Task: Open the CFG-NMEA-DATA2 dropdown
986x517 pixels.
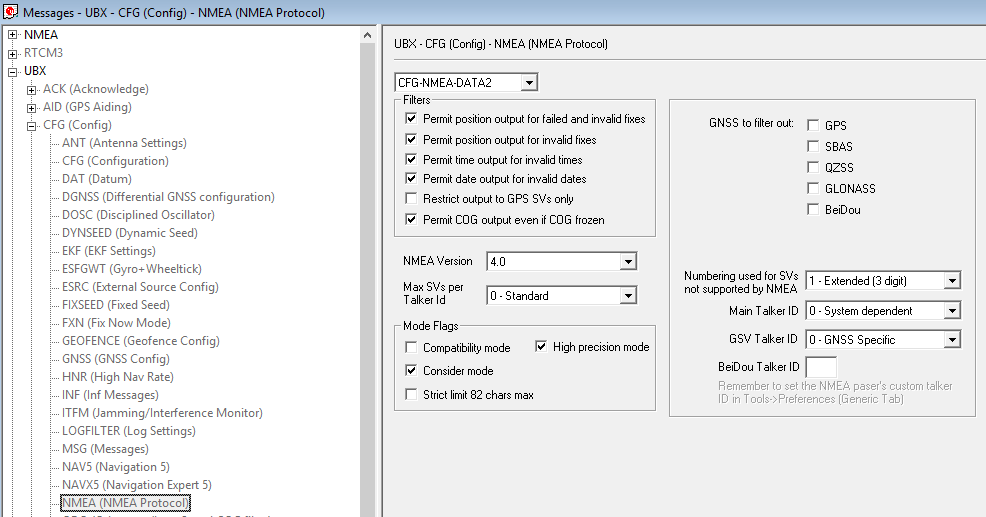Action: tap(529, 82)
